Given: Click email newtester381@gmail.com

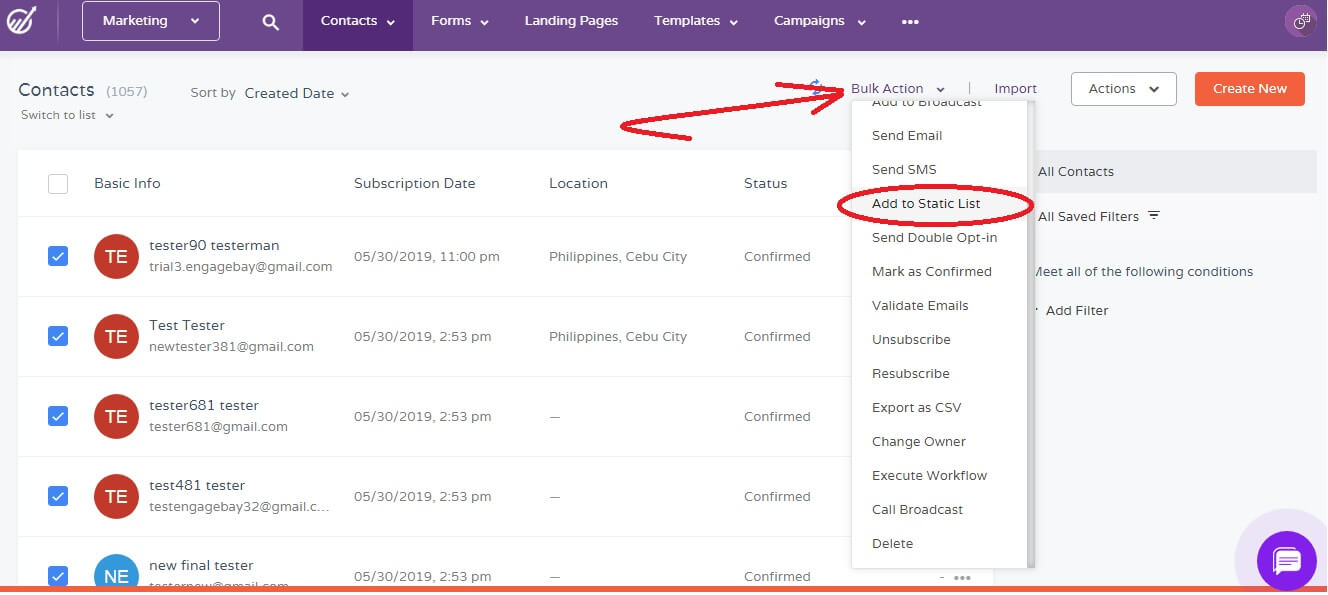Looking at the screenshot, I should click(x=231, y=347).
